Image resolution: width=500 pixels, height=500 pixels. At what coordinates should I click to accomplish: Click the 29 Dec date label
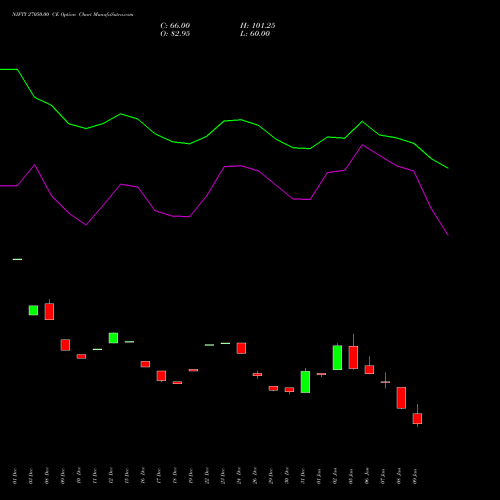tap(271, 476)
